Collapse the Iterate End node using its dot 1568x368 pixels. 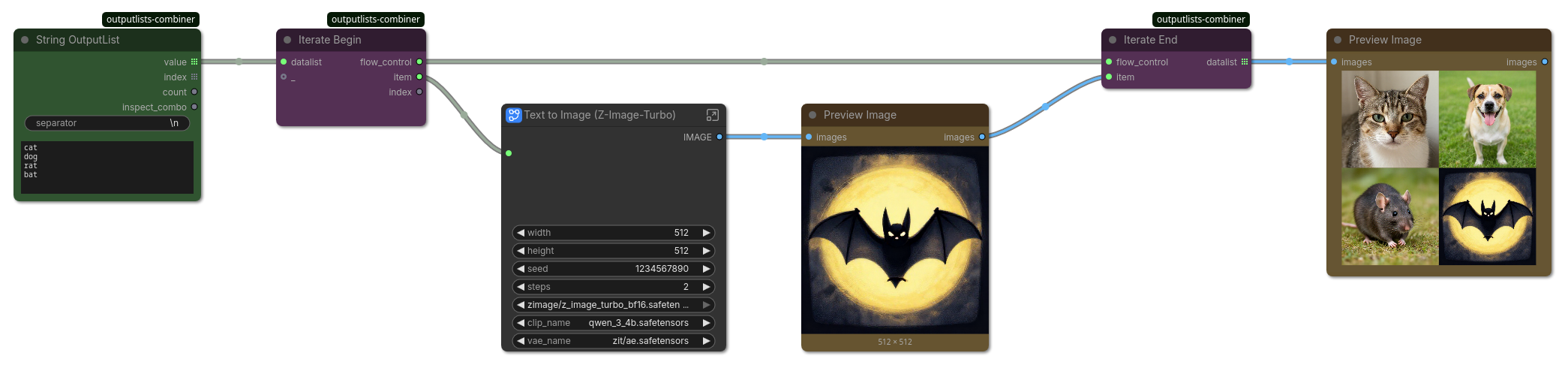pyautogui.click(x=1113, y=40)
